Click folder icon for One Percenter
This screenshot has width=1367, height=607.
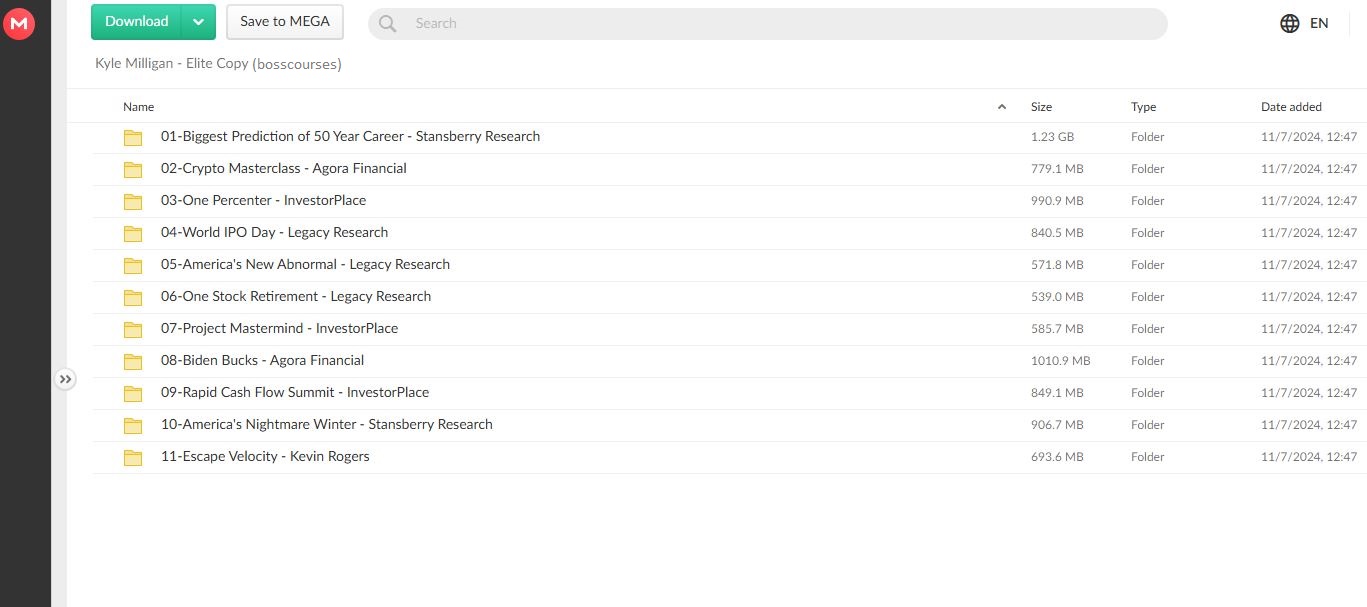point(133,201)
